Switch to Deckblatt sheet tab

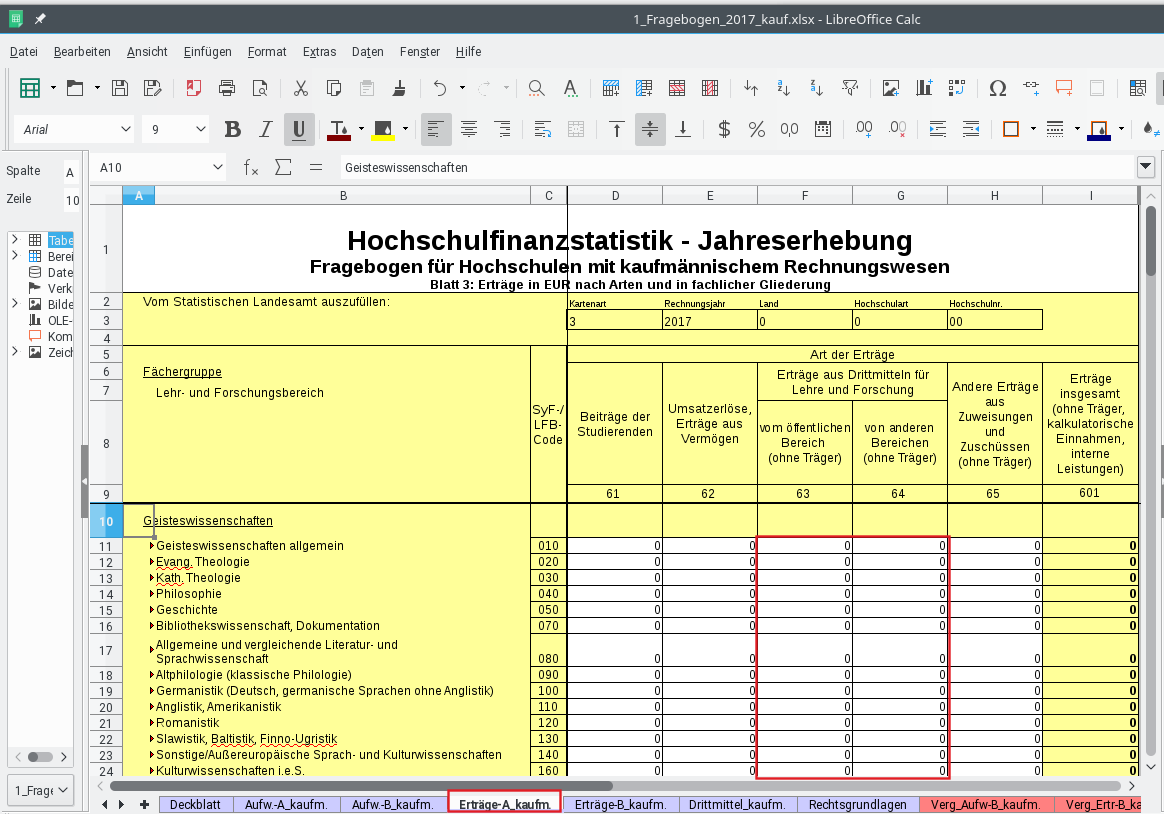[195, 804]
